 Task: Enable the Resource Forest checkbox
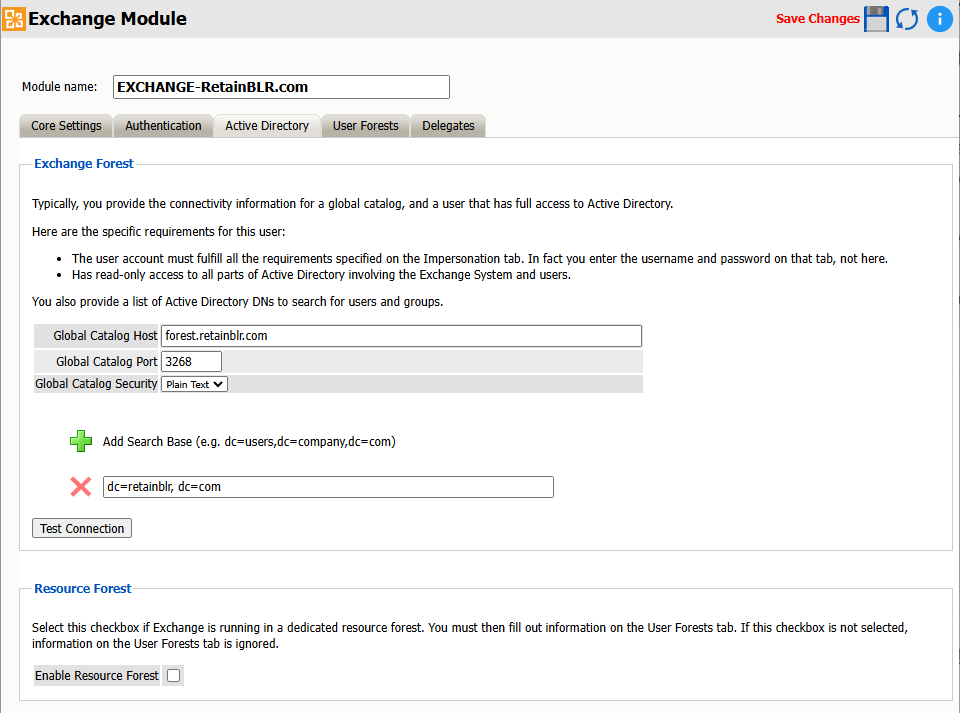[x=174, y=676]
